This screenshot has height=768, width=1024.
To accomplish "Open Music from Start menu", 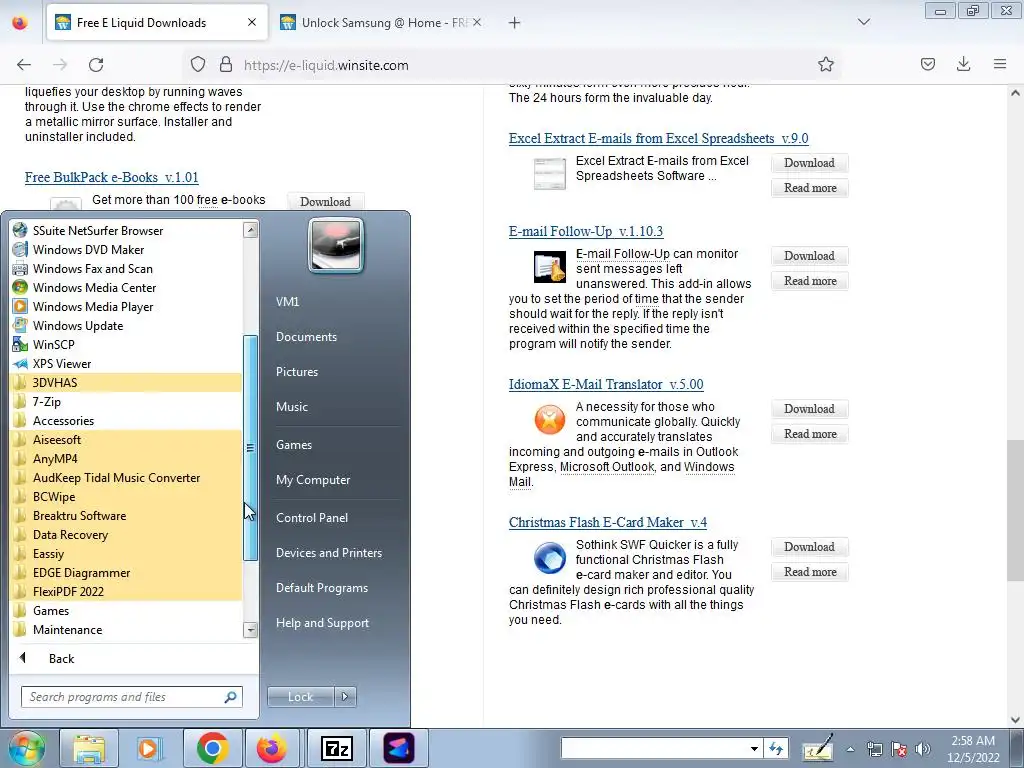I will coord(292,406).
